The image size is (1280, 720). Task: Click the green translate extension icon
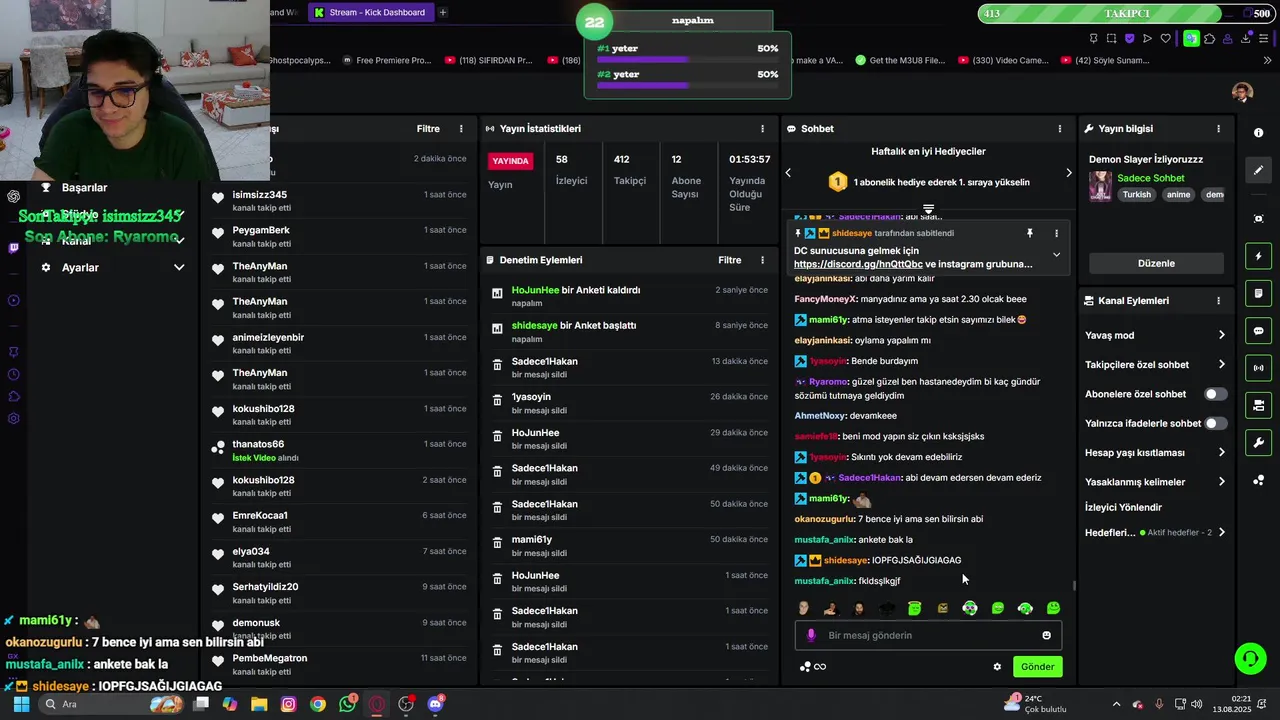tap(1190, 39)
